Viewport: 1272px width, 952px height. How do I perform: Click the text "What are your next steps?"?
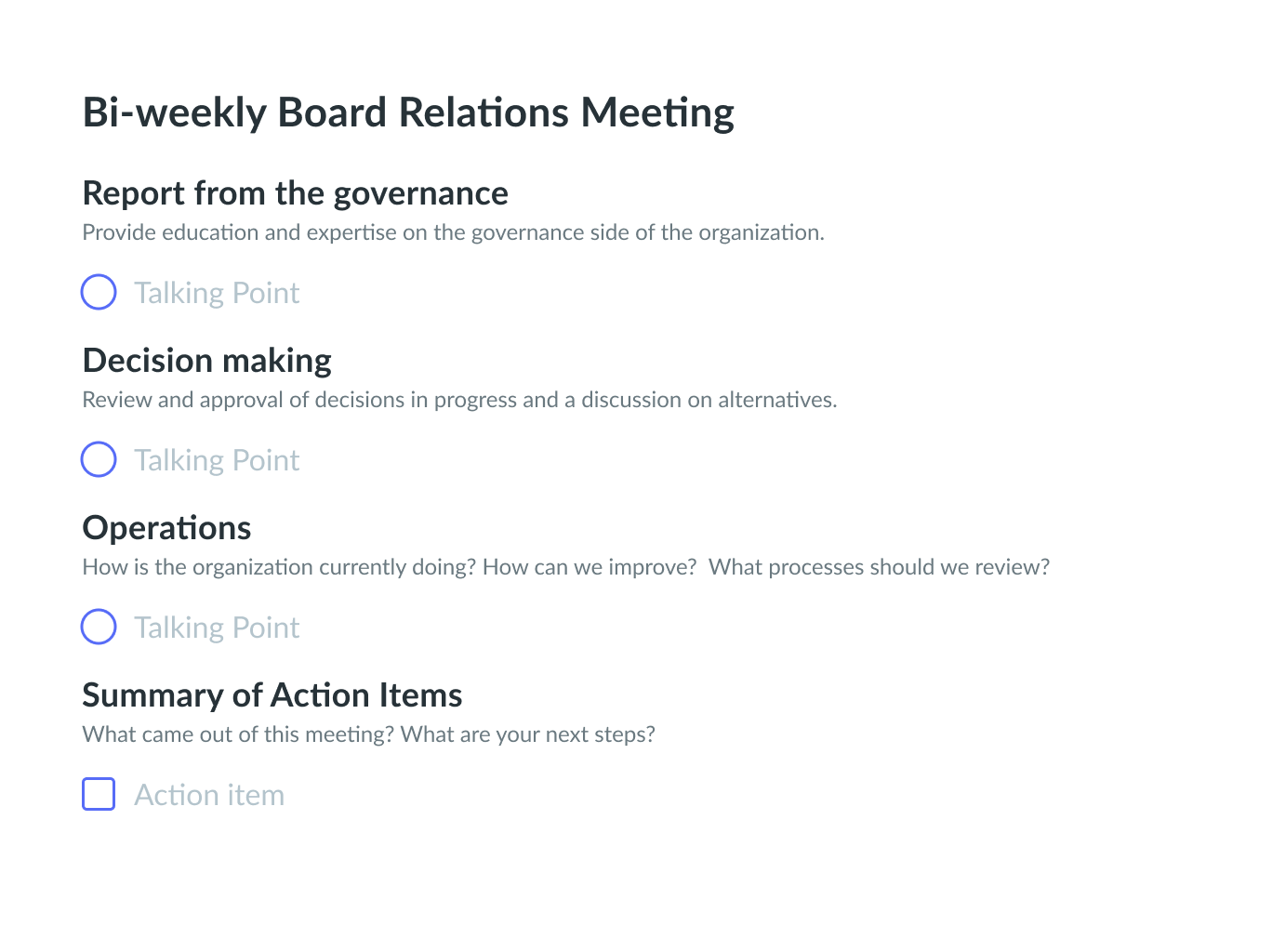coord(528,734)
